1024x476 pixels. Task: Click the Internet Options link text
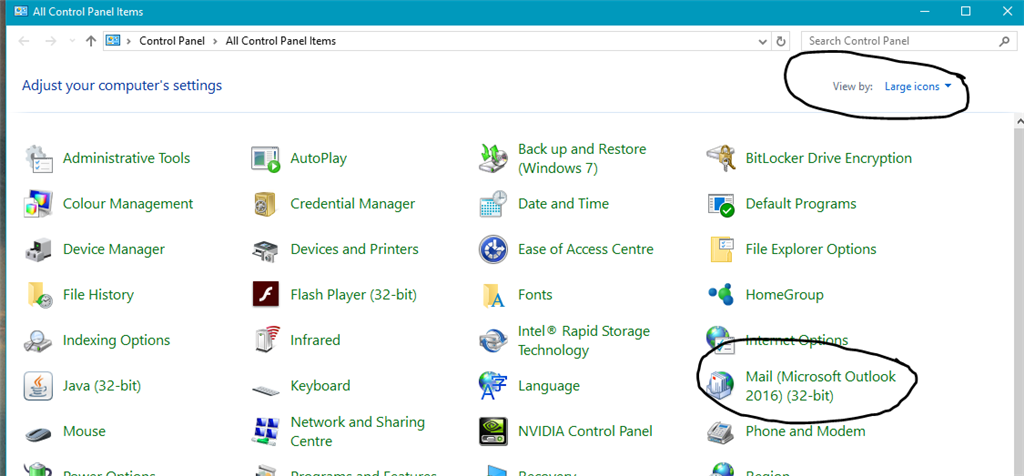pyautogui.click(x=797, y=340)
